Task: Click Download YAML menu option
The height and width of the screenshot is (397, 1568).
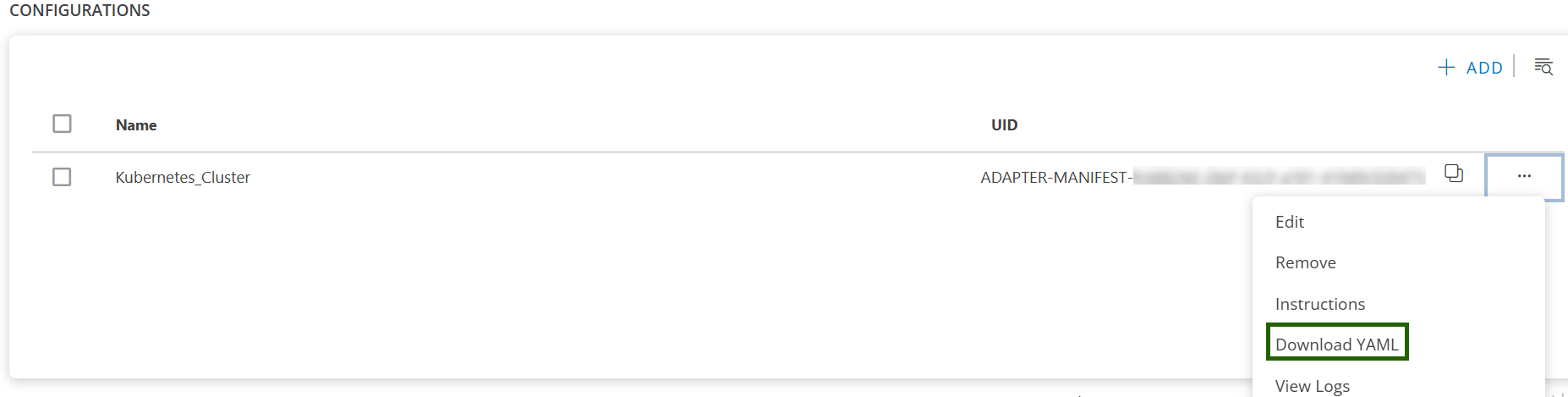Action: (1336, 345)
